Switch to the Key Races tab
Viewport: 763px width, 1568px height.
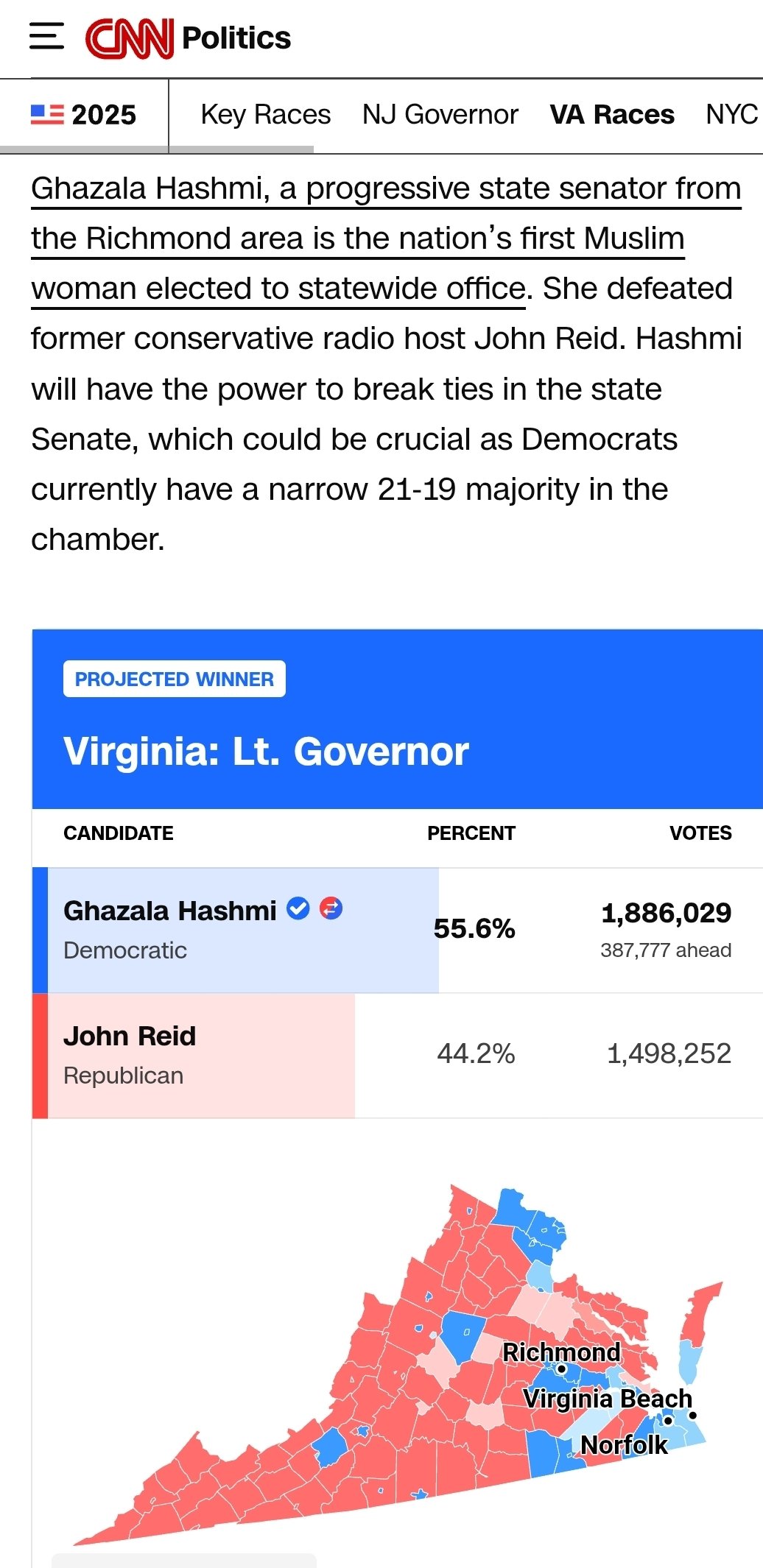tap(265, 115)
